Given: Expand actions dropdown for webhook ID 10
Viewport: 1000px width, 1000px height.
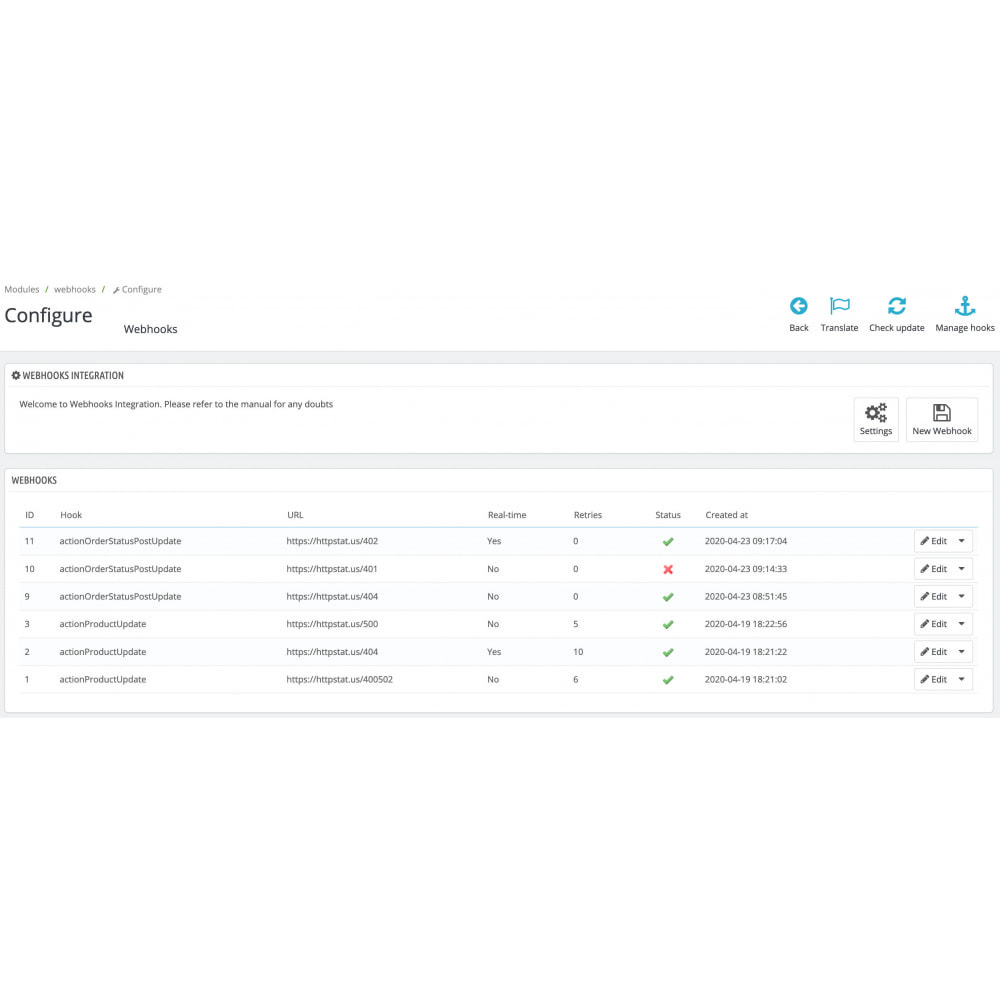Looking at the screenshot, I should pos(962,569).
